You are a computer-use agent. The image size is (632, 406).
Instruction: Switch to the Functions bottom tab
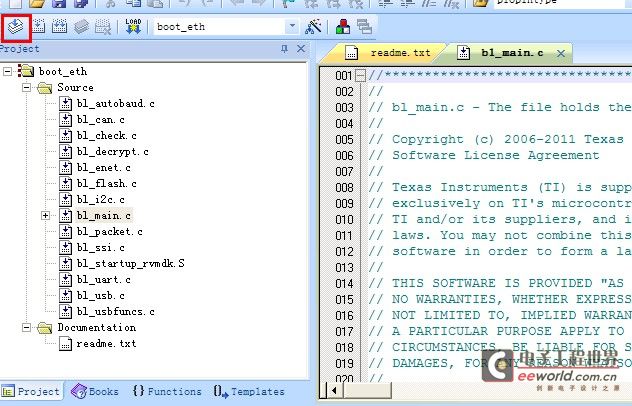point(167,391)
